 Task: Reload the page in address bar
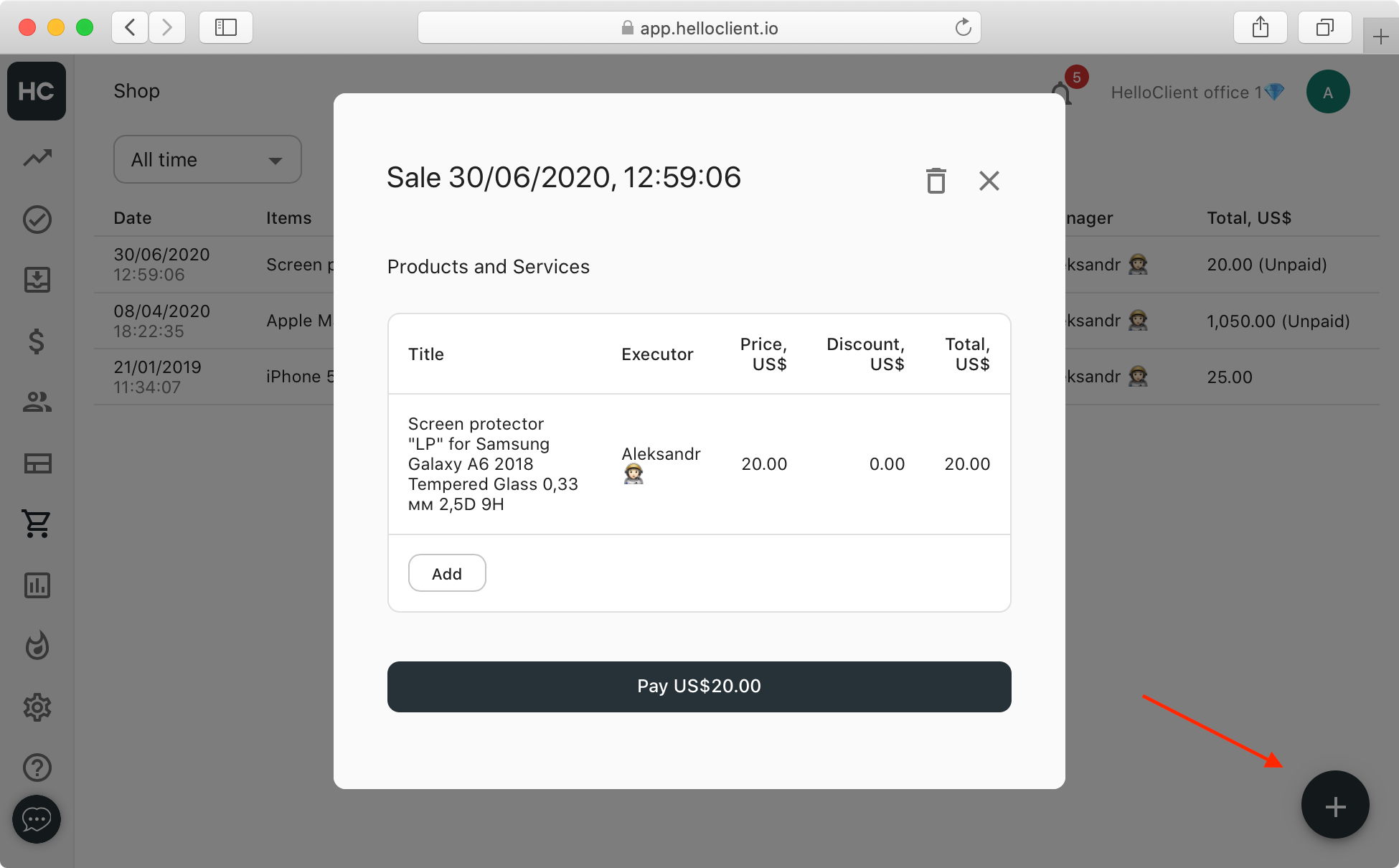[963, 28]
